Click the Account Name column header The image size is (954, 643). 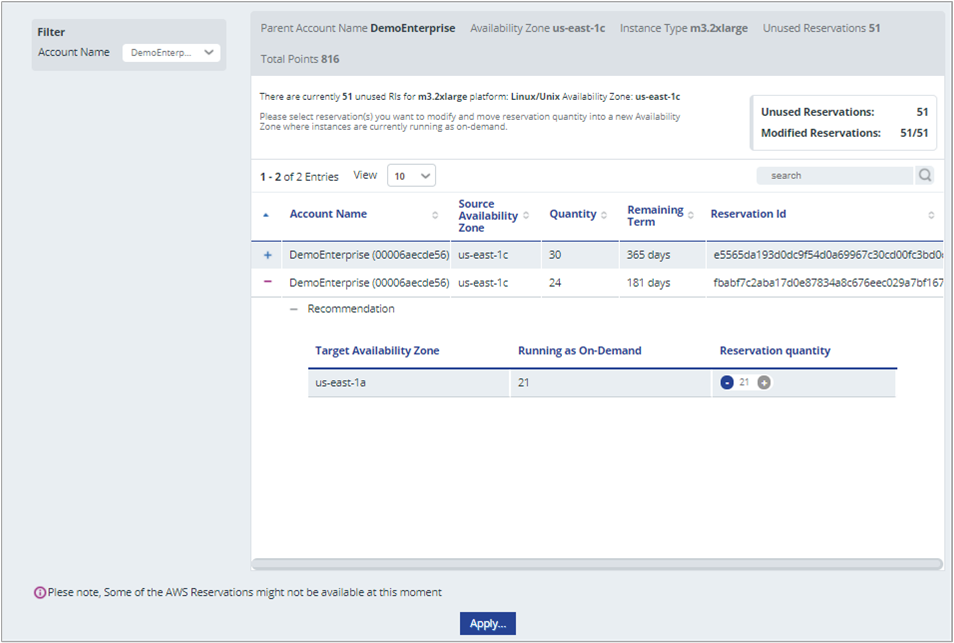coord(328,214)
